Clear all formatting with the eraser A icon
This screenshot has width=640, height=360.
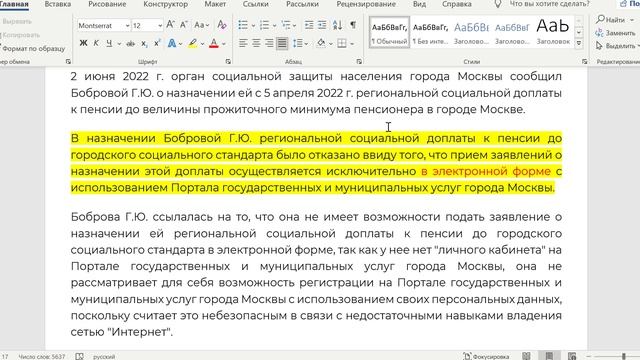[x=222, y=25]
